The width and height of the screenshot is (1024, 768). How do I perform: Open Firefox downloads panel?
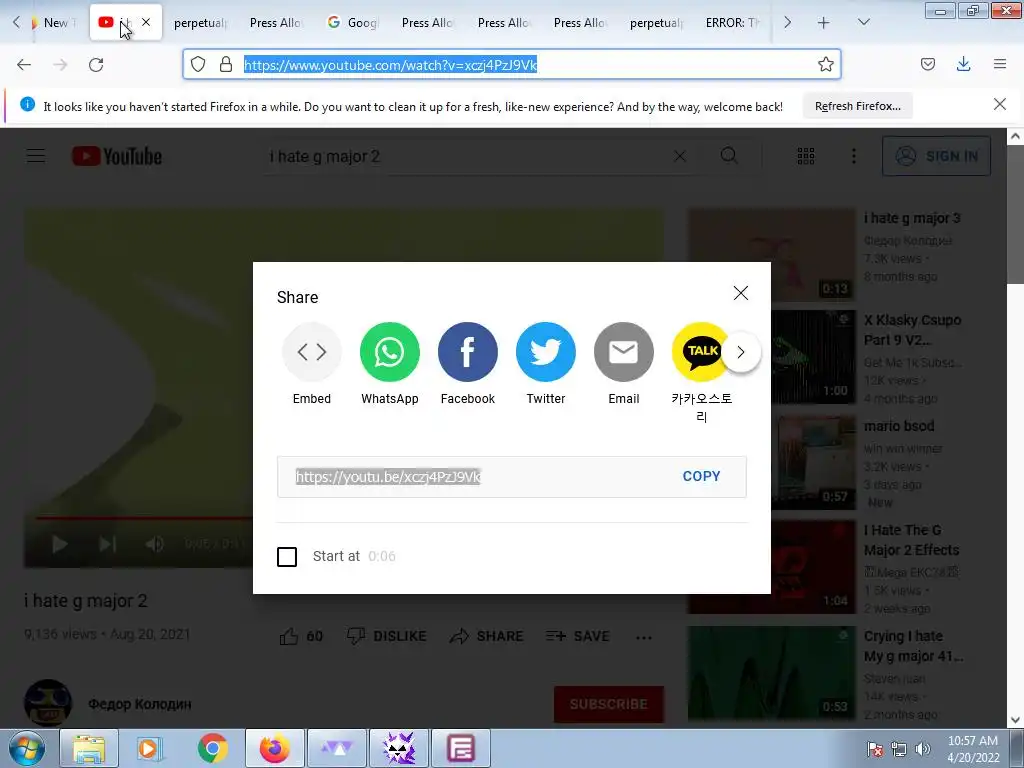[963, 64]
